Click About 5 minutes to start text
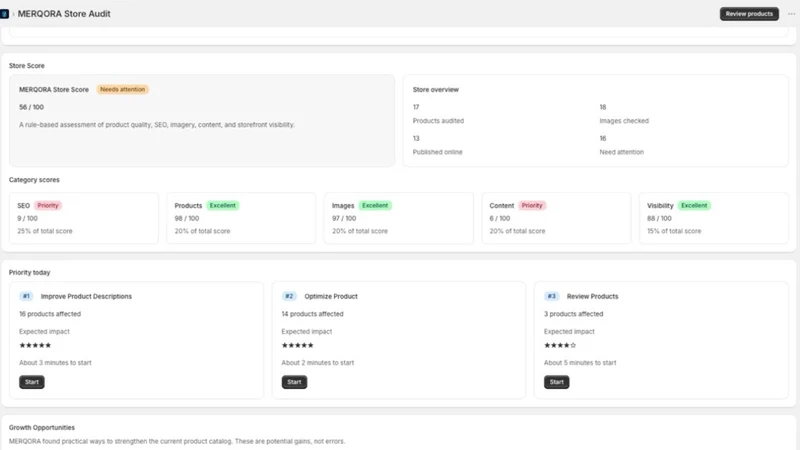Screen dimensions: 800x450 (x=580, y=363)
